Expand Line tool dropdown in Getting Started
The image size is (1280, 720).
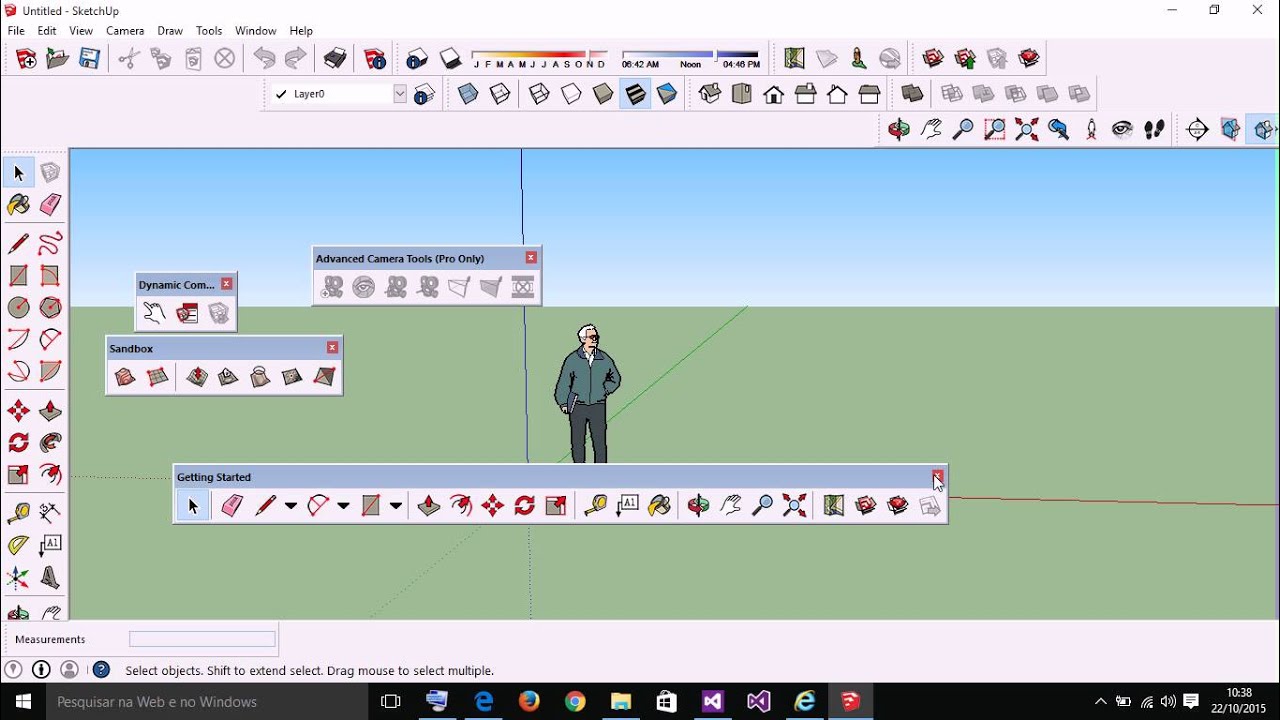291,506
